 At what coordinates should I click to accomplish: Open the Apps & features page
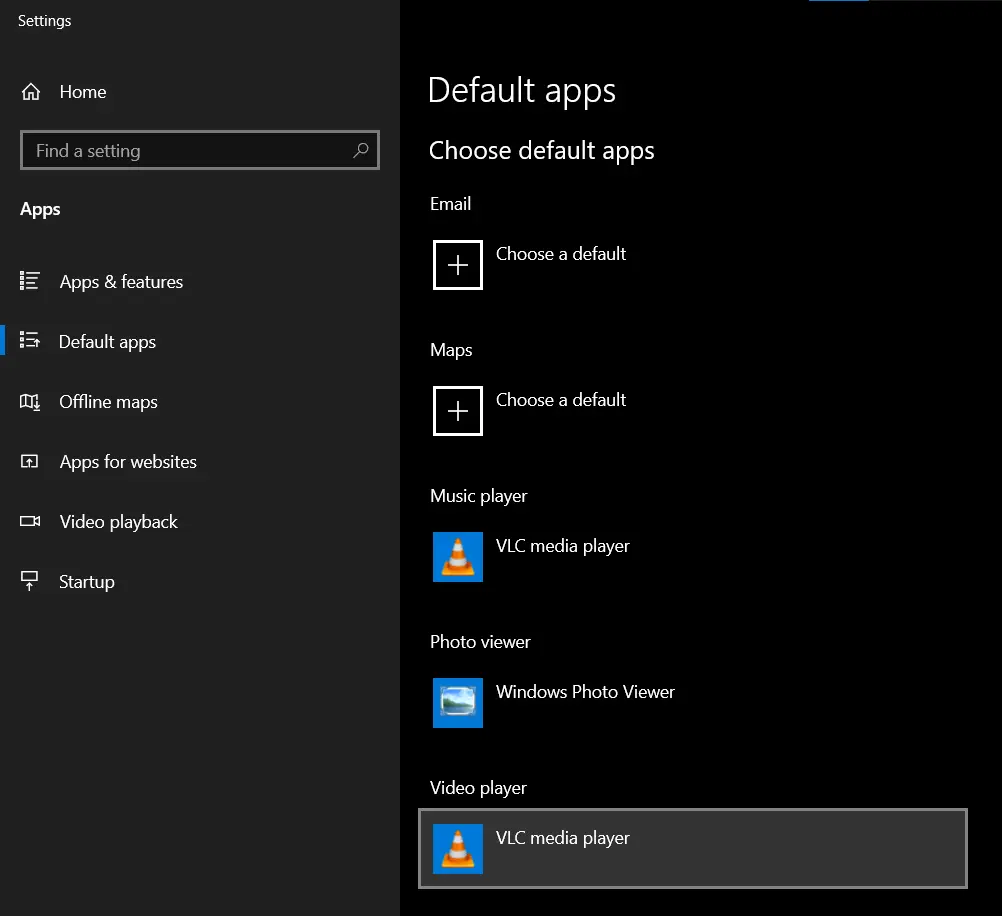121,282
